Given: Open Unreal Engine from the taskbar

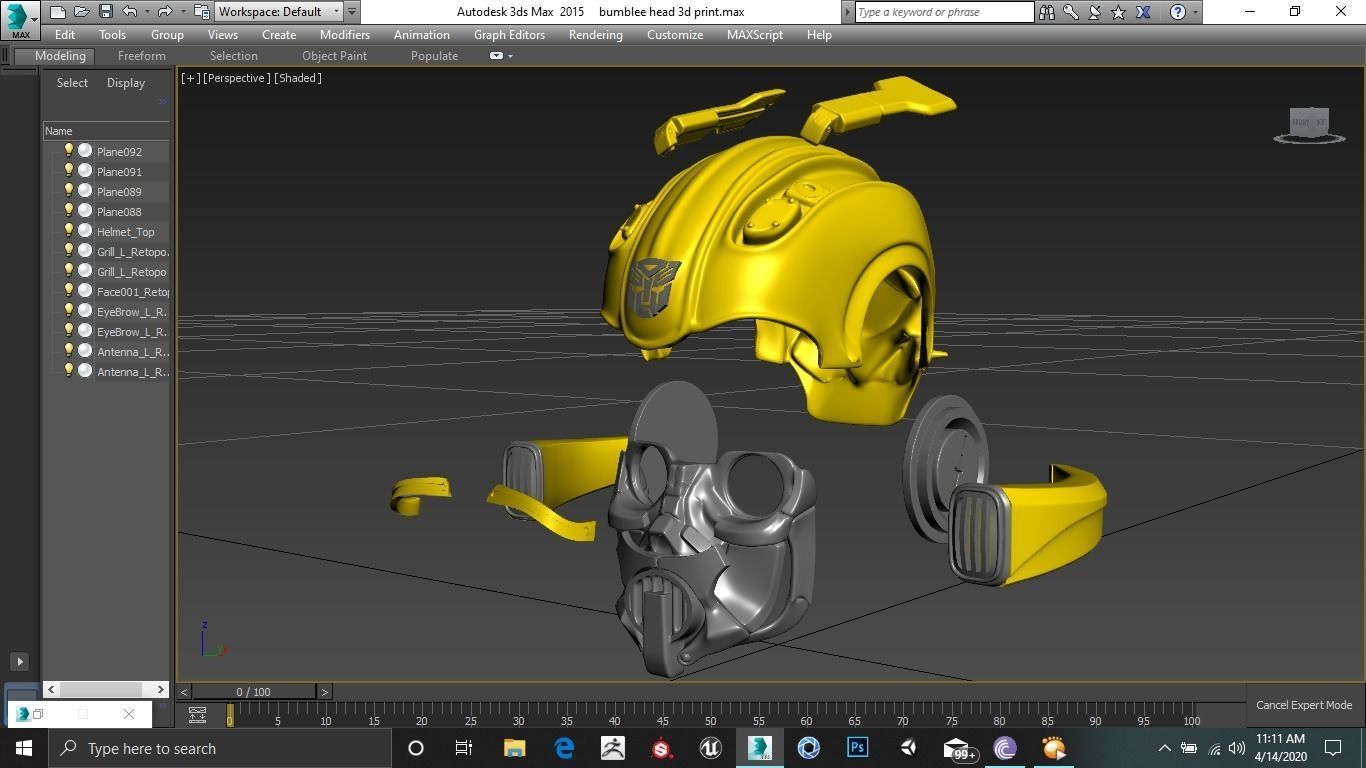Looking at the screenshot, I should coord(710,748).
